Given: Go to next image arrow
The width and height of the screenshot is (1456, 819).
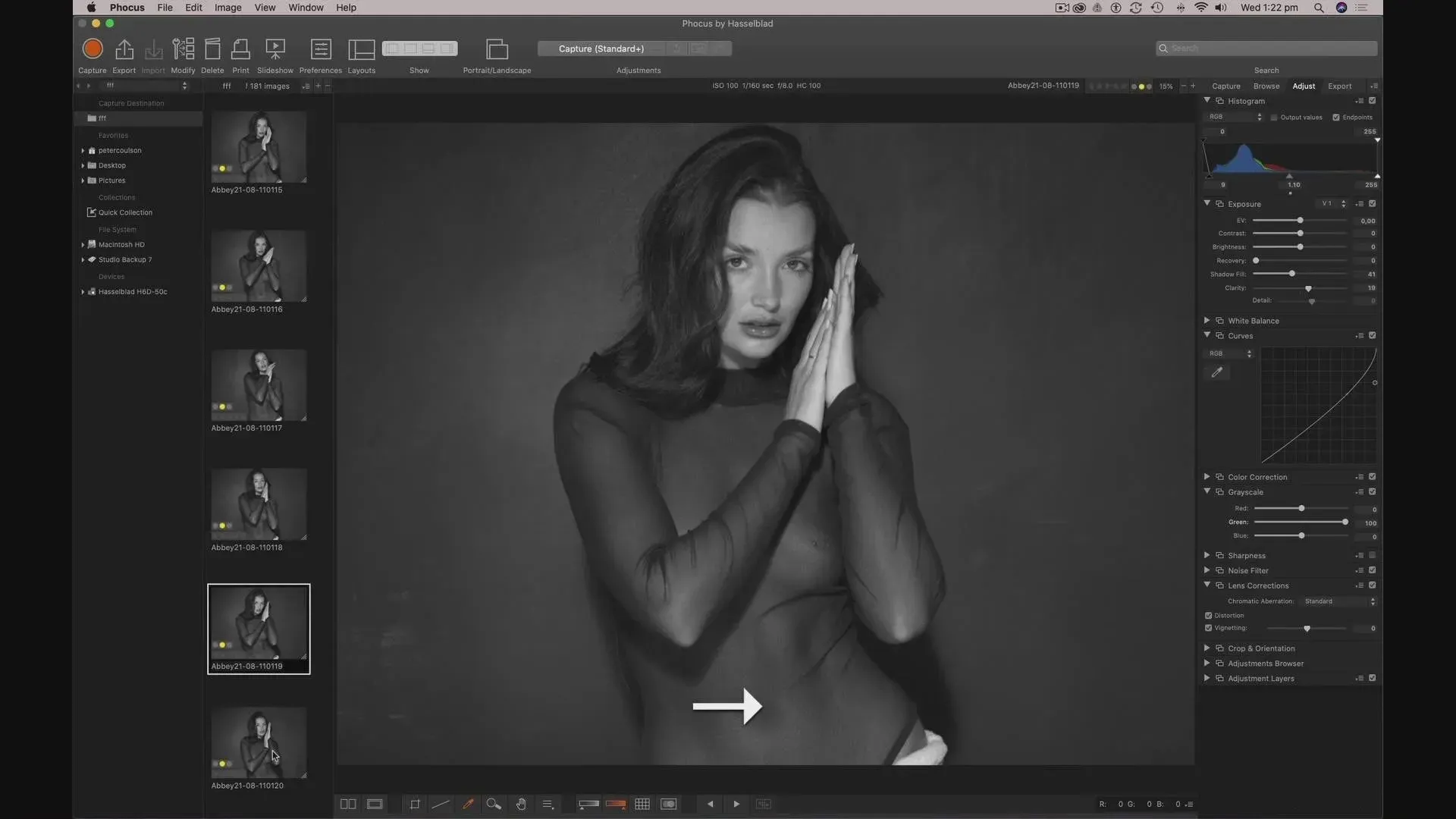Looking at the screenshot, I should tap(736, 804).
